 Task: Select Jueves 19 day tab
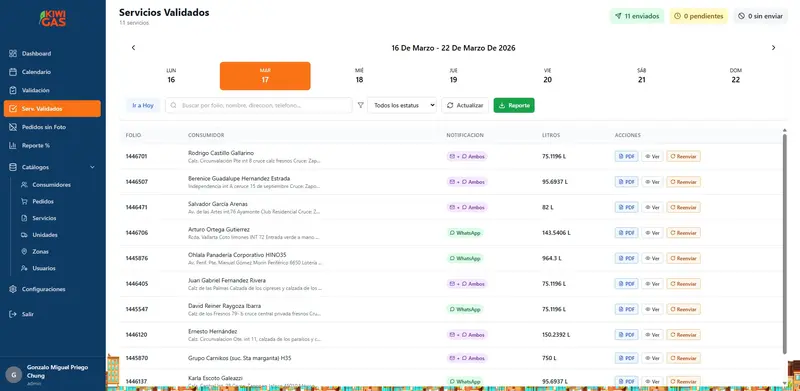(453, 76)
